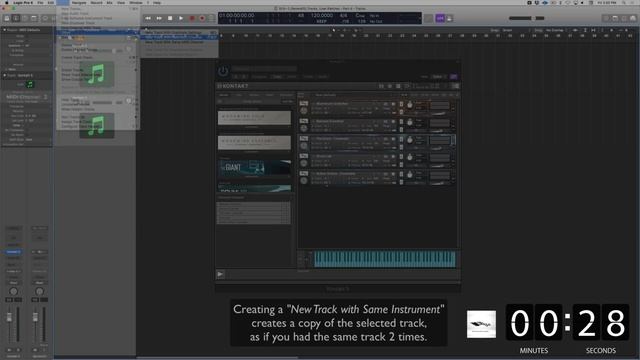Click Compare in the plug-in window header
The width and height of the screenshot is (640, 360).
[x=259, y=77]
